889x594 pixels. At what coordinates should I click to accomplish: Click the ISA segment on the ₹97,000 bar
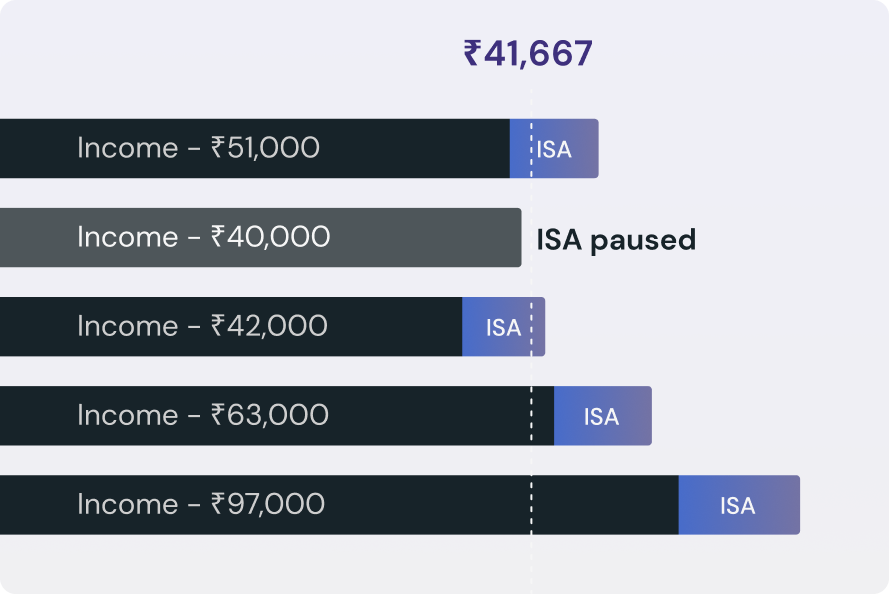coord(738,505)
